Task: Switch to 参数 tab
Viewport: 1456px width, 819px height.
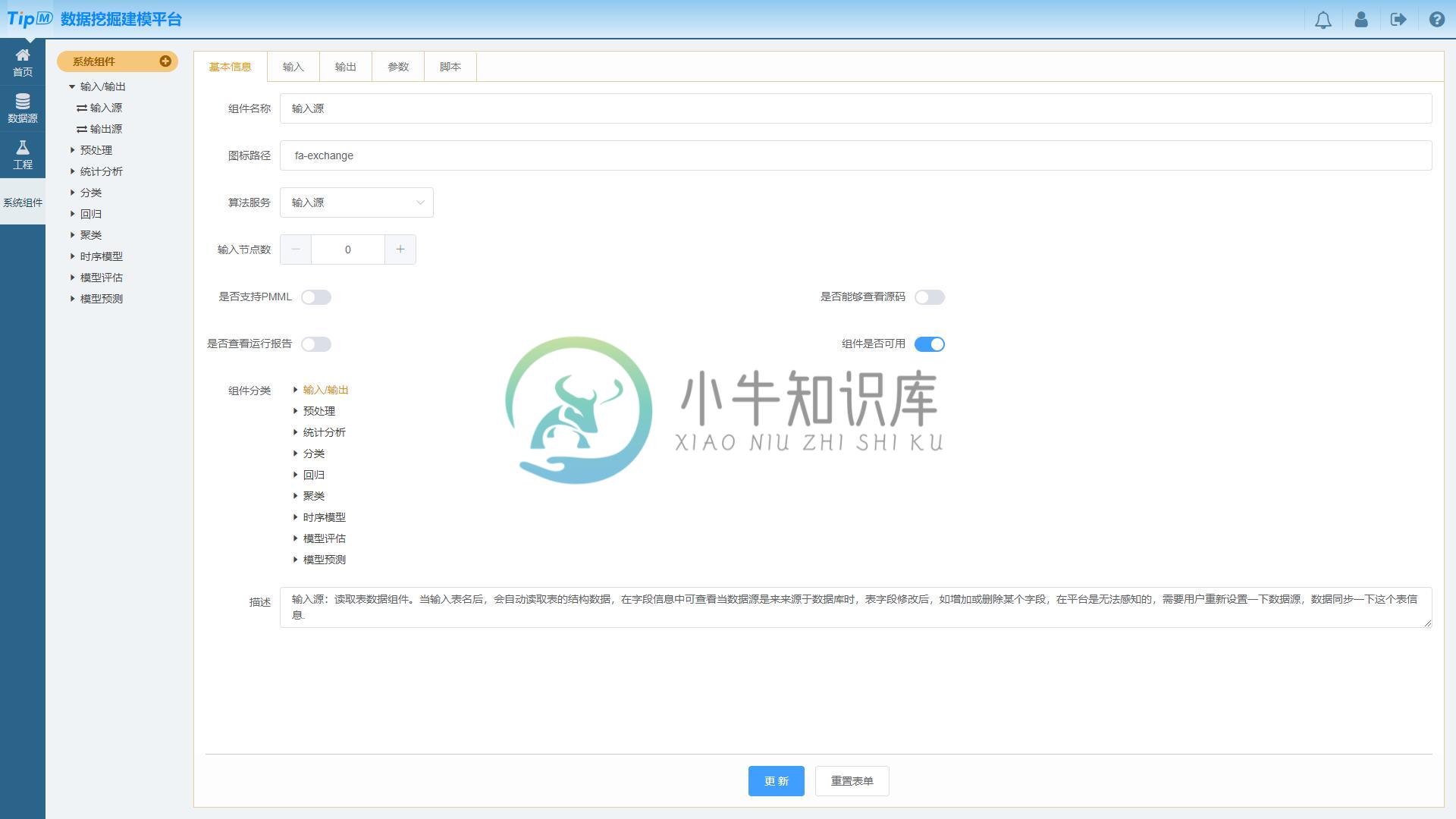Action: point(398,67)
